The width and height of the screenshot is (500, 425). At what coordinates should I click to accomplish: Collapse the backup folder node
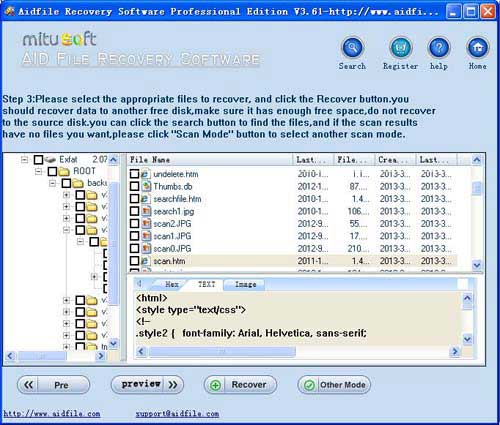tap(52, 183)
